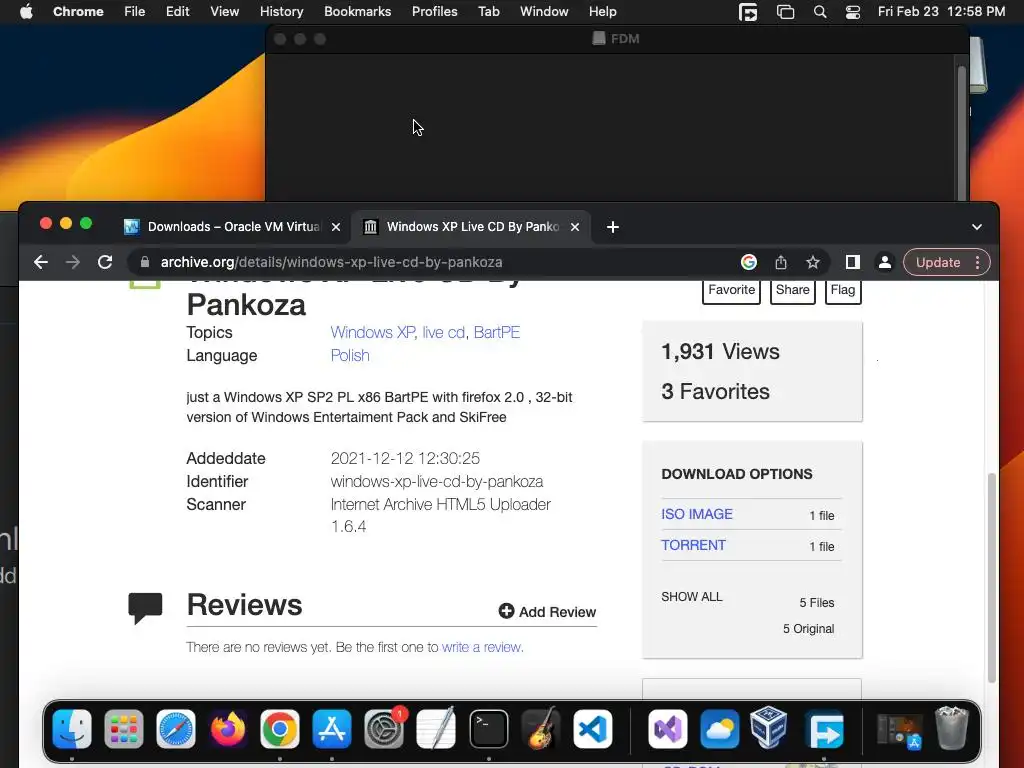
Task: Open Chrome profile icon
Action: point(884,263)
